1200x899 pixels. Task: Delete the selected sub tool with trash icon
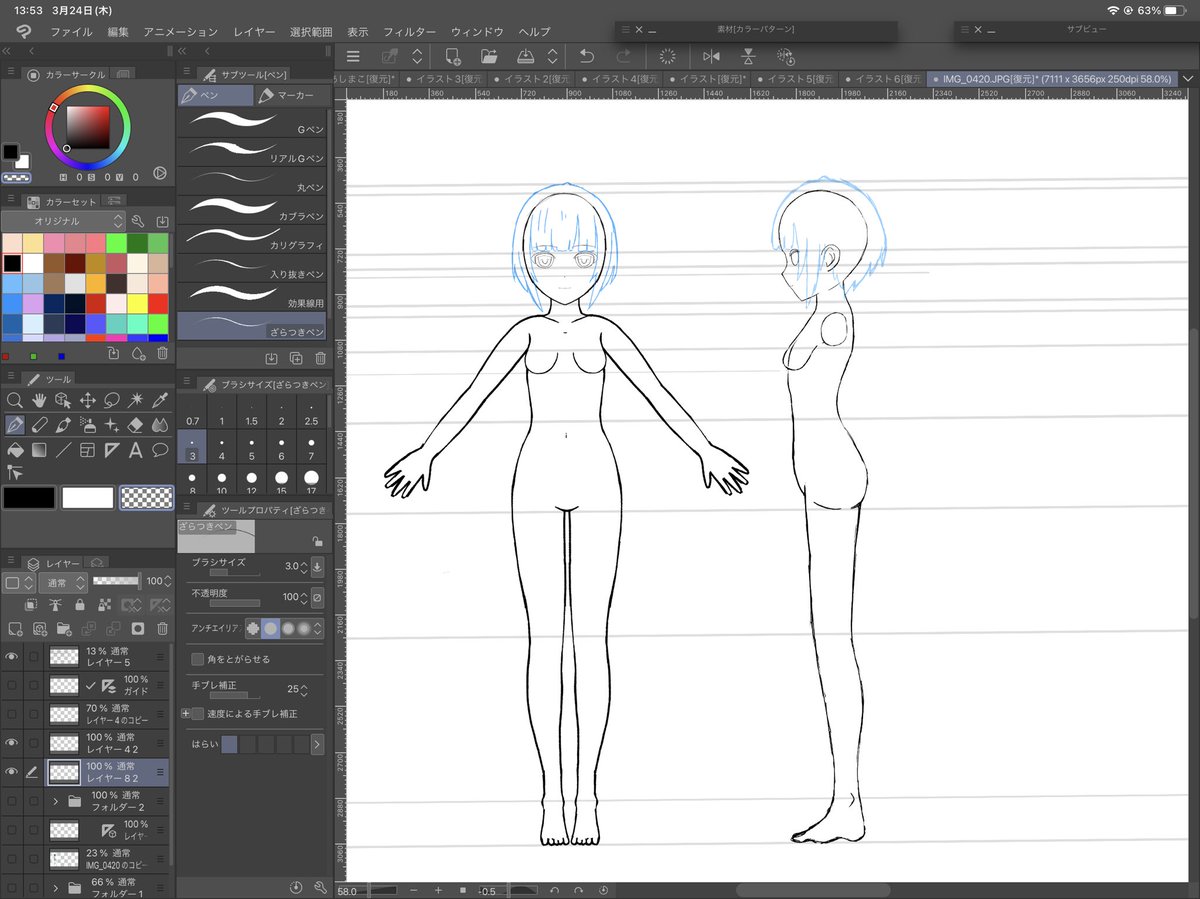click(320, 358)
